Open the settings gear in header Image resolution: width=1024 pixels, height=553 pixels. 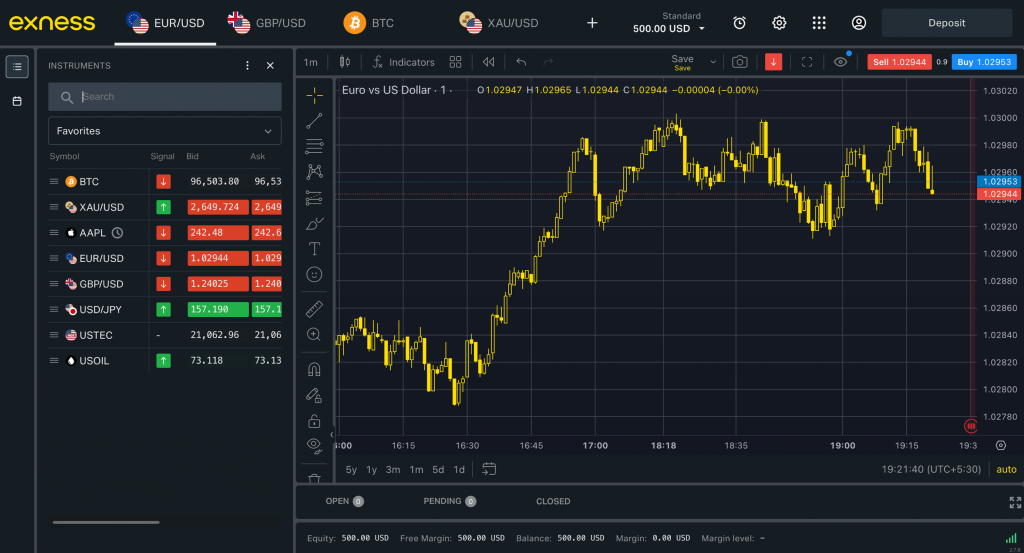coord(779,23)
